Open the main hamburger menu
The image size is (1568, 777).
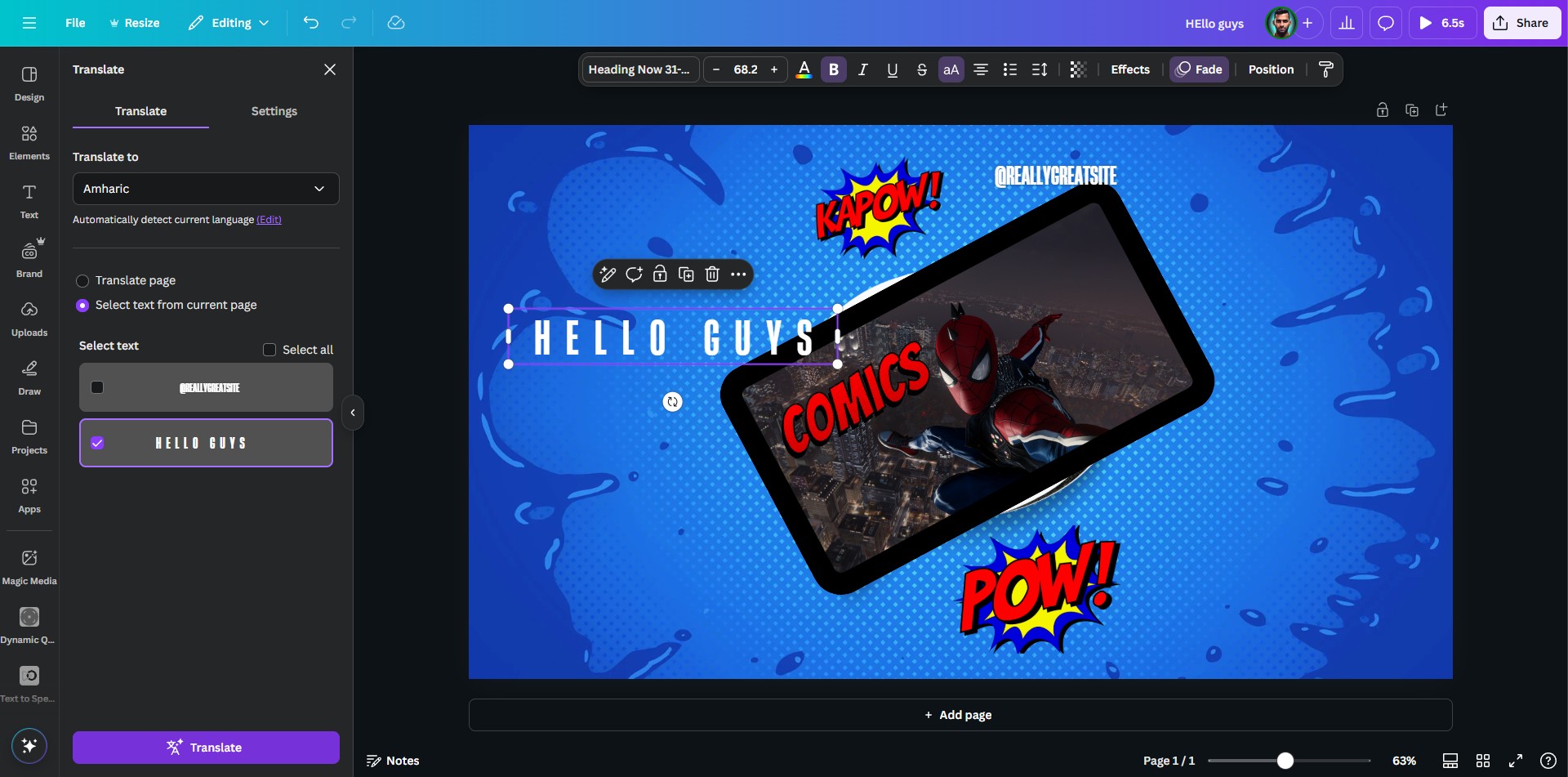pos(29,23)
